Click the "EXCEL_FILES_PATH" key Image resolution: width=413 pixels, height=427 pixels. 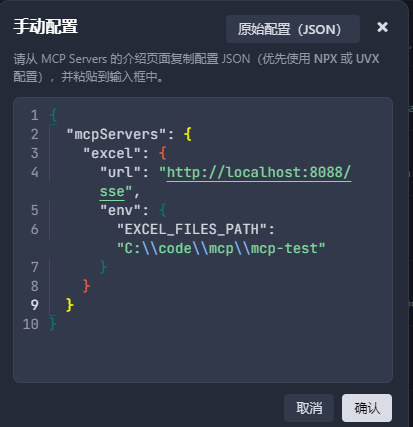coord(191,230)
